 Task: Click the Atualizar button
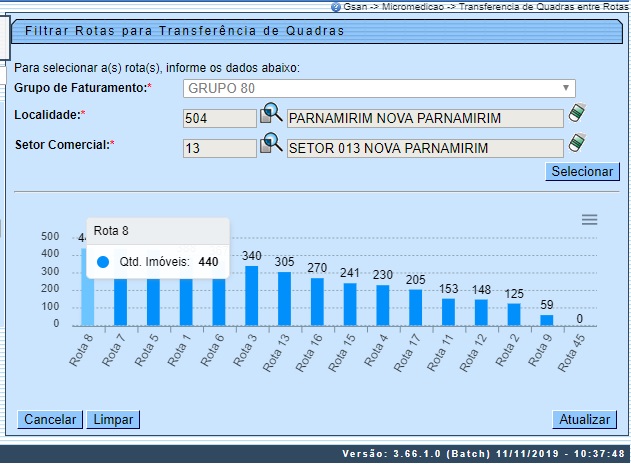point(582,419)
